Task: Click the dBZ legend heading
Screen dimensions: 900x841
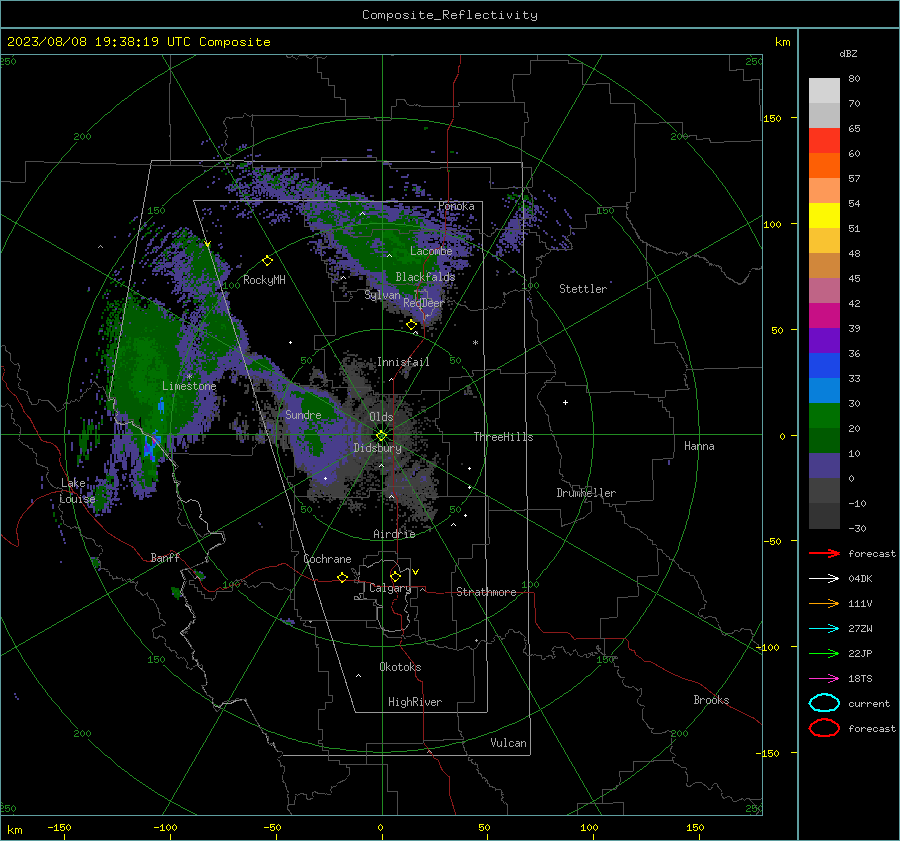Action: (848, 54)
